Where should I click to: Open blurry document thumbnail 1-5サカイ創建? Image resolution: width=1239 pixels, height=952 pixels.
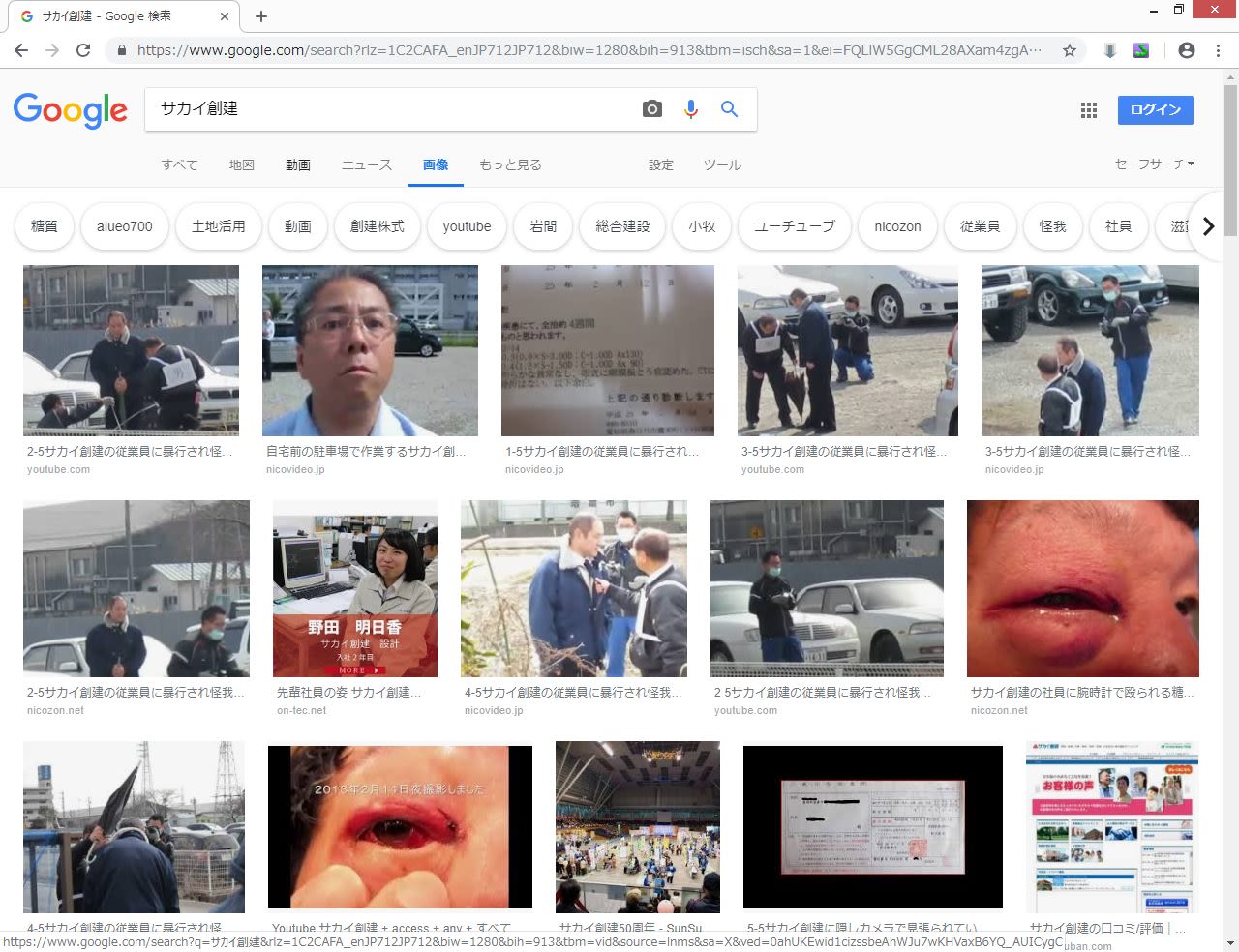pos(608,350)
